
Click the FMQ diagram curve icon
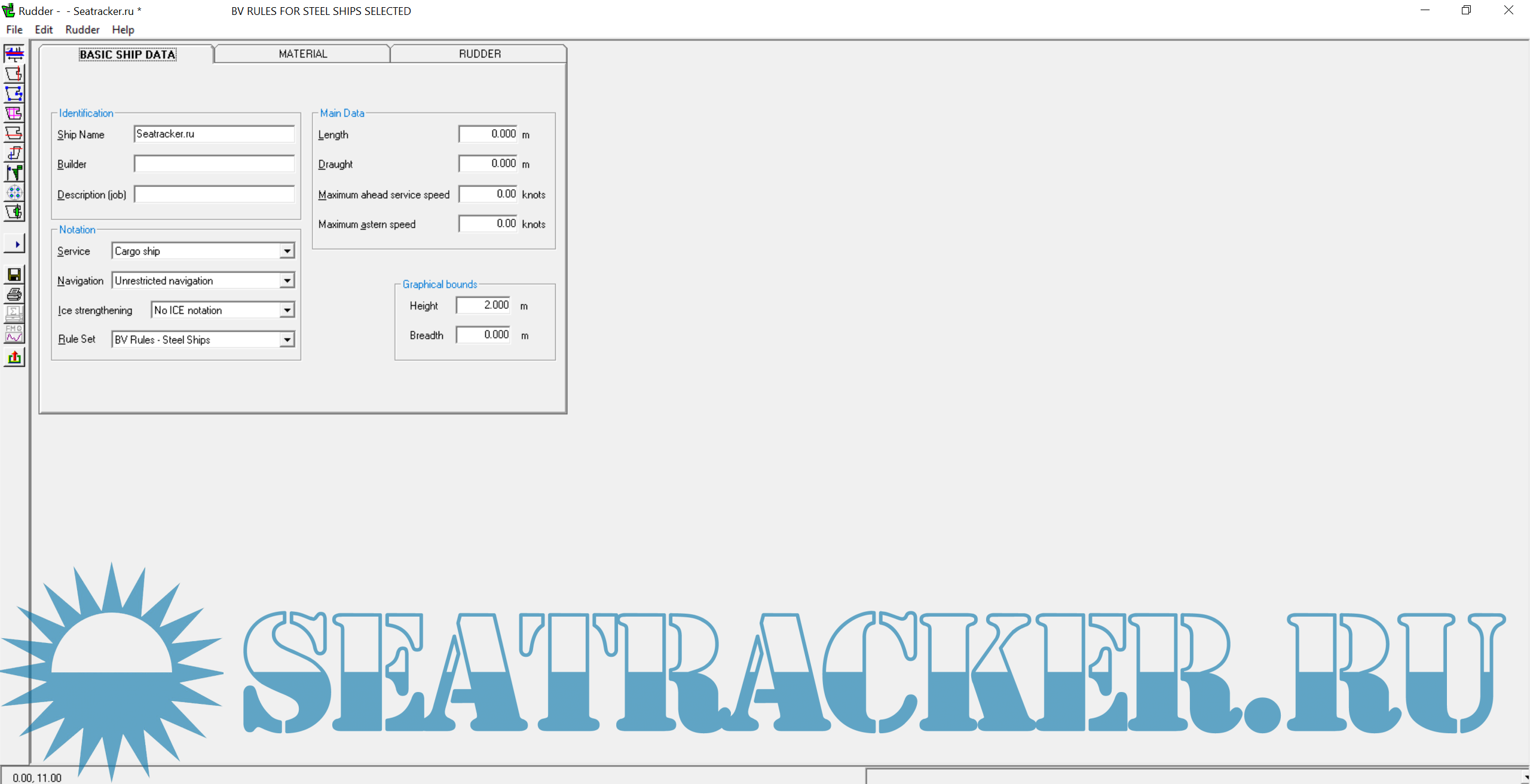(14, 334)
